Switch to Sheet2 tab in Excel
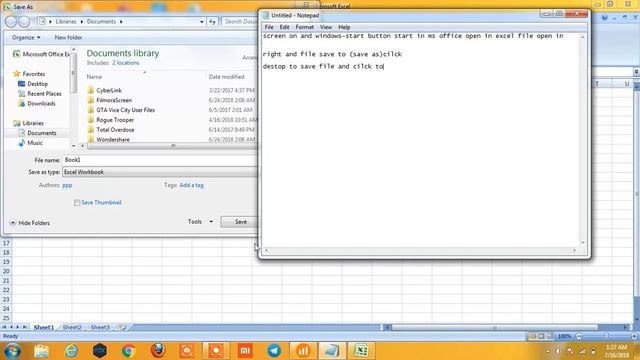 coord(72,327)
